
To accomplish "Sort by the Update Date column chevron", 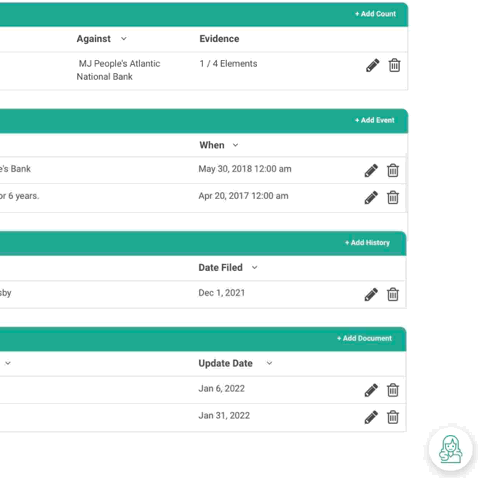I will point(269,363).
